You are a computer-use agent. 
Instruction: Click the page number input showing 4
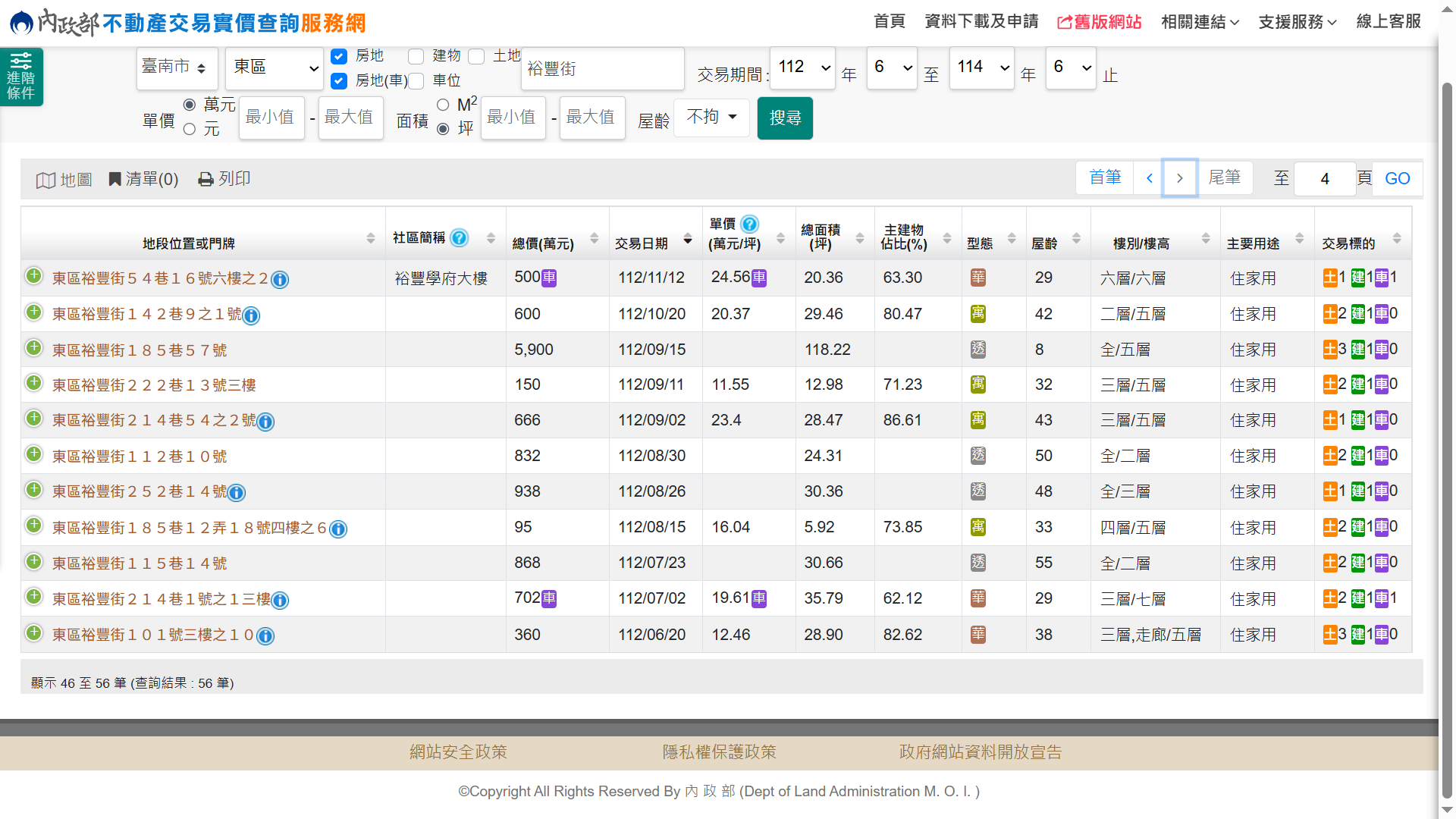(x=1325, y=179)
